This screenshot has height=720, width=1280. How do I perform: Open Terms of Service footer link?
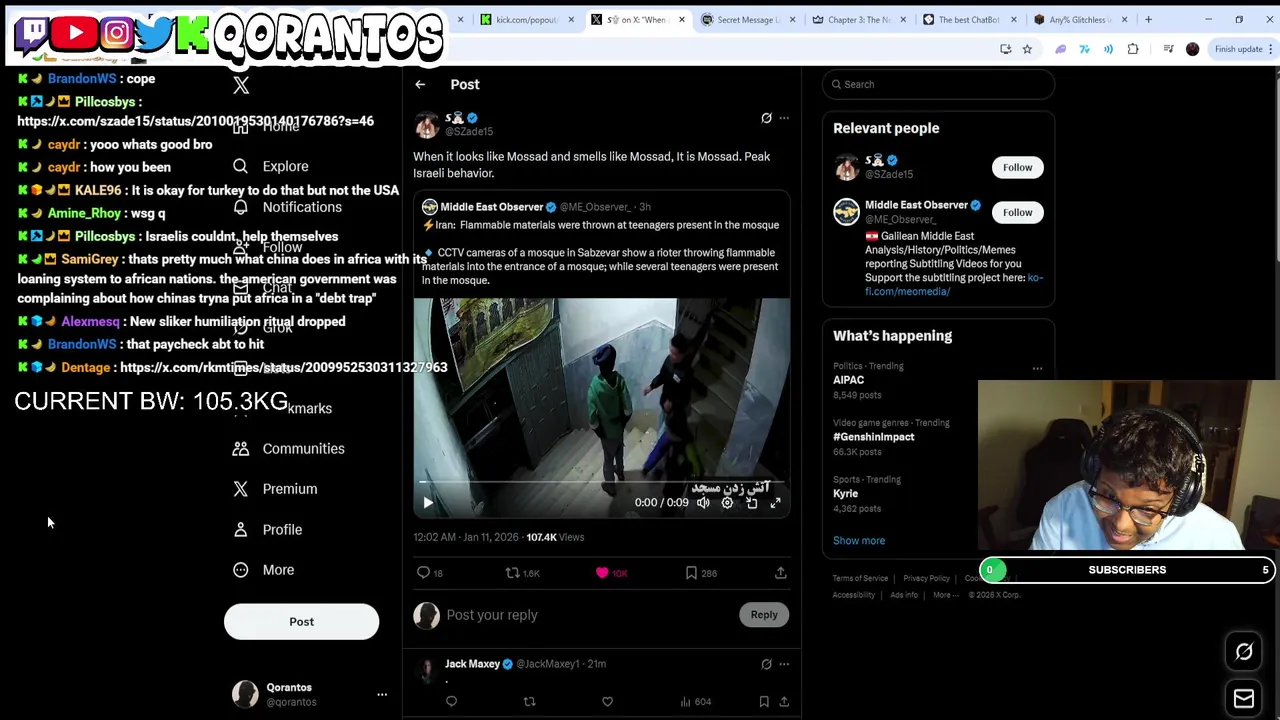coord(860,578)
